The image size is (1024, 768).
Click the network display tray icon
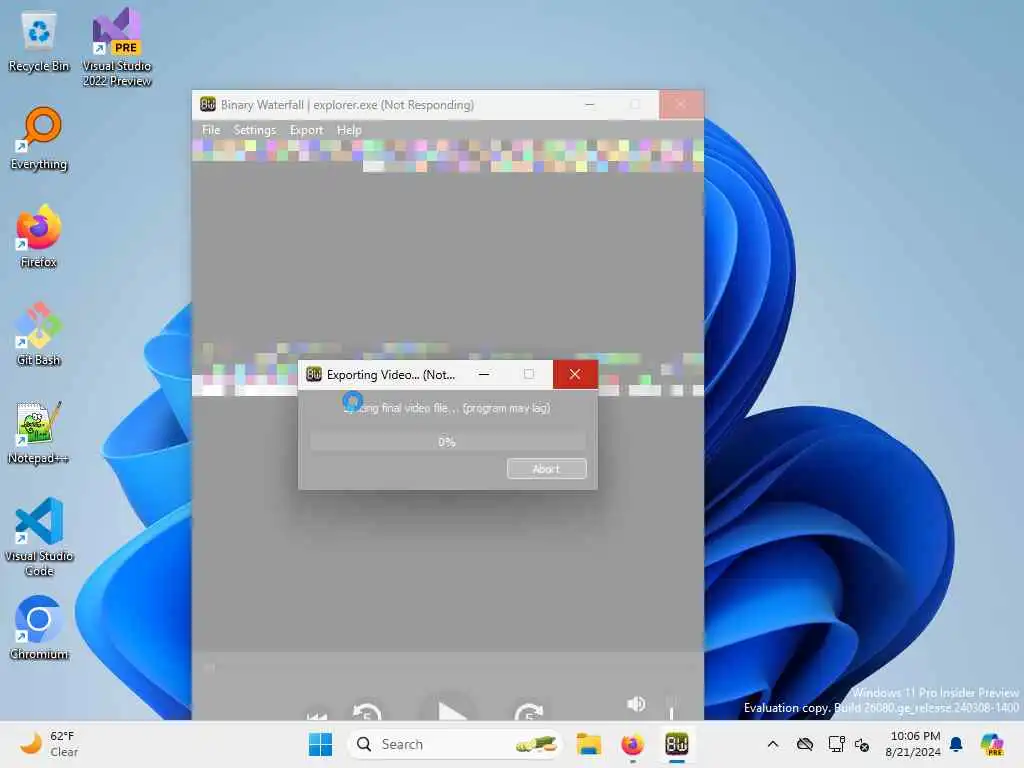point(836,744)
